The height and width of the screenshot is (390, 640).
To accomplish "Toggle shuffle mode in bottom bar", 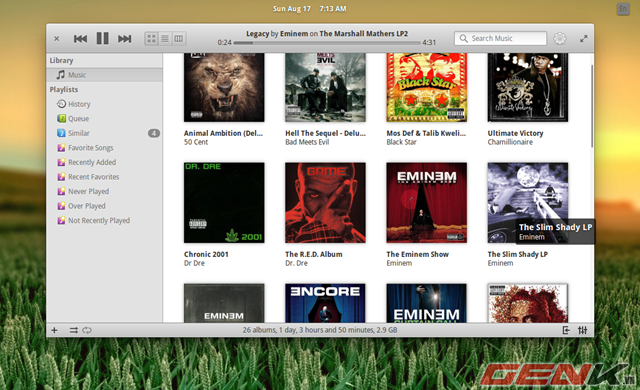I will [x=73, y=330].
